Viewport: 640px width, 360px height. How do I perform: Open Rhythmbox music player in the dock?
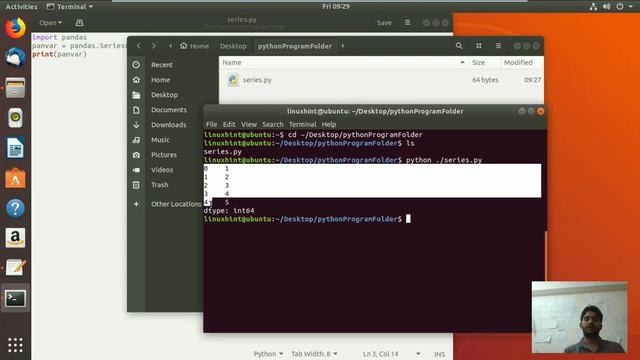tap(15, 118)
